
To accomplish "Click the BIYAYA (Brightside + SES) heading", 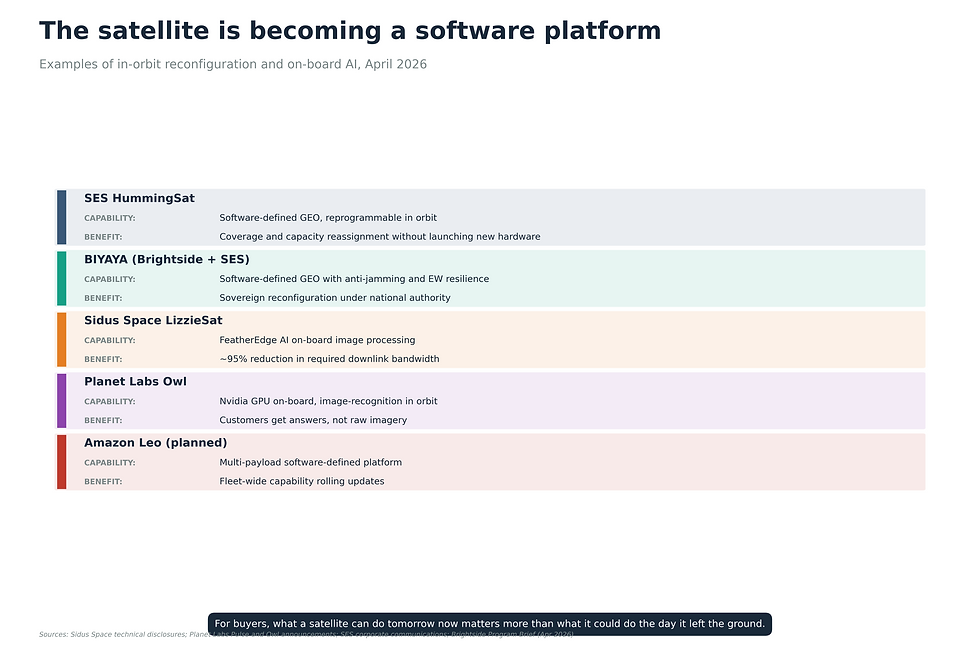I will tap(167, 259).
